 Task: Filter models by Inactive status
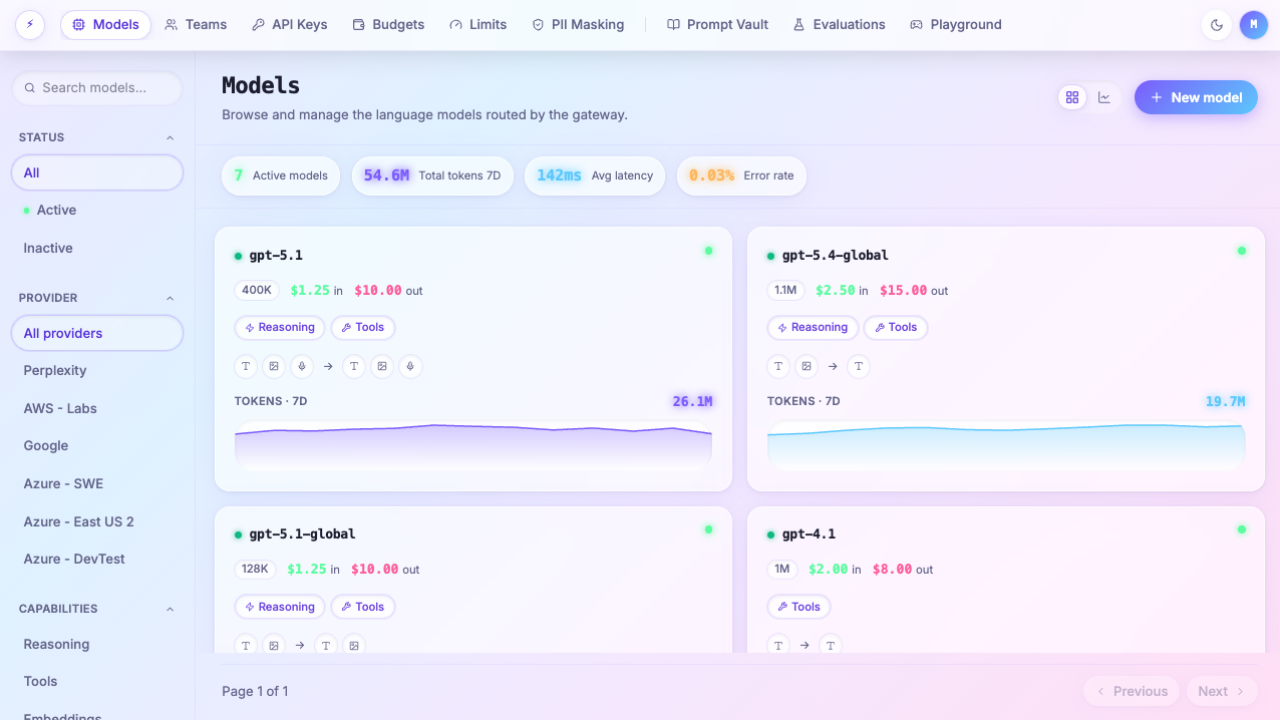click(x=97, y=248)
